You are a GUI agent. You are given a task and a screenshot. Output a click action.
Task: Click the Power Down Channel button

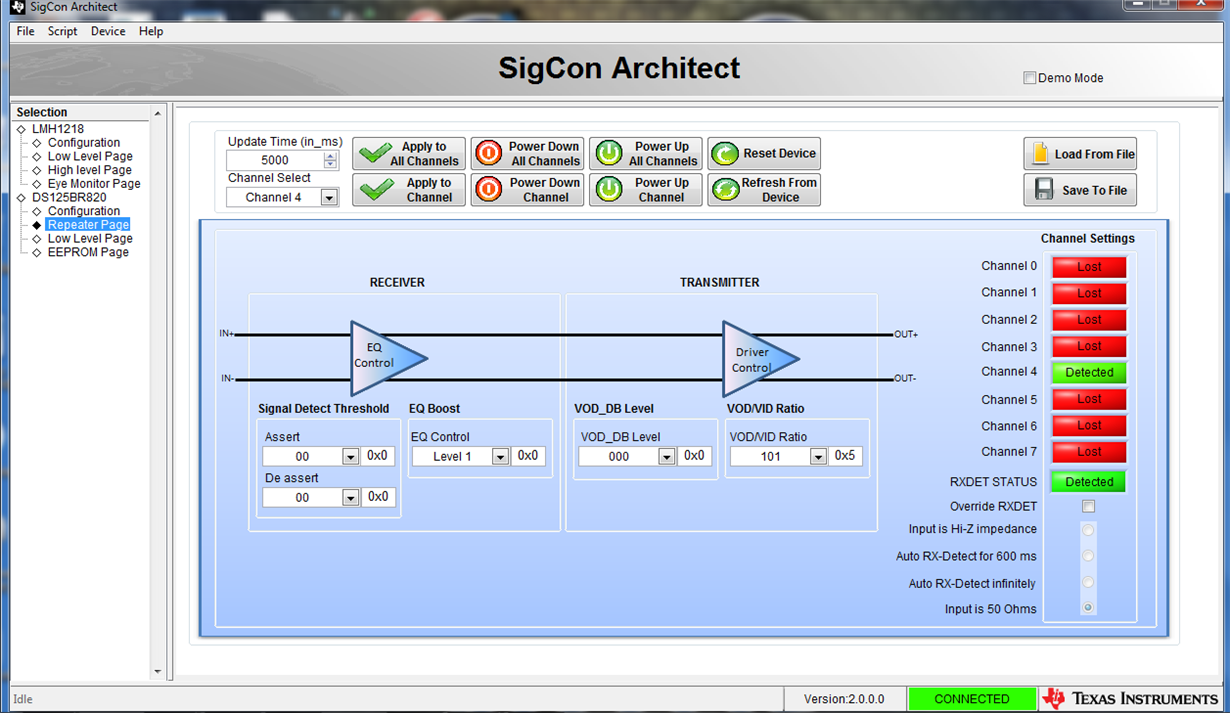tap(527, 190)
